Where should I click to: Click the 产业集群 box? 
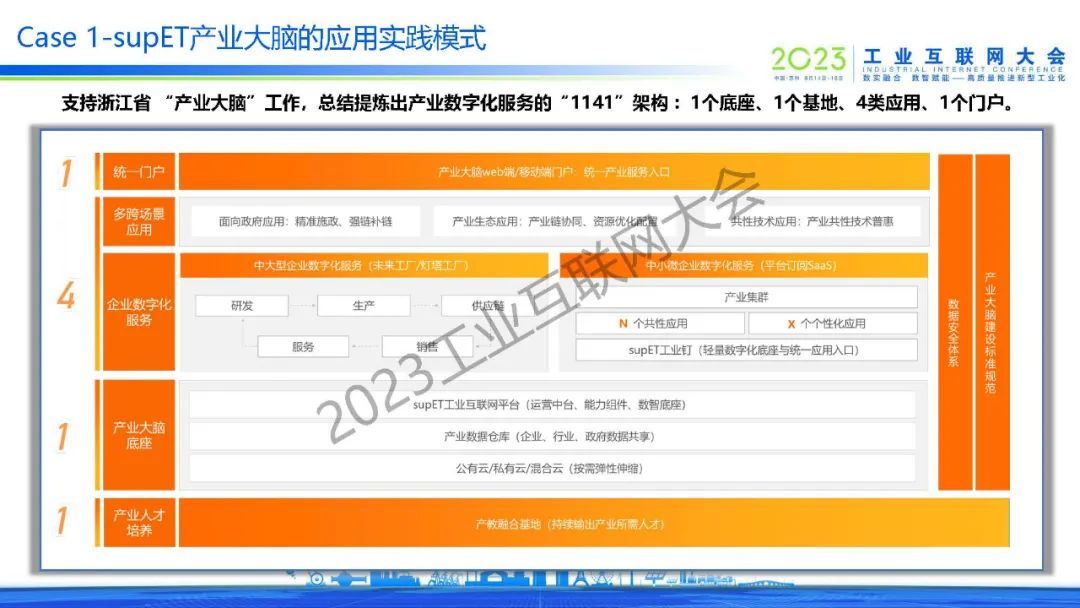(x=746, y=297)
